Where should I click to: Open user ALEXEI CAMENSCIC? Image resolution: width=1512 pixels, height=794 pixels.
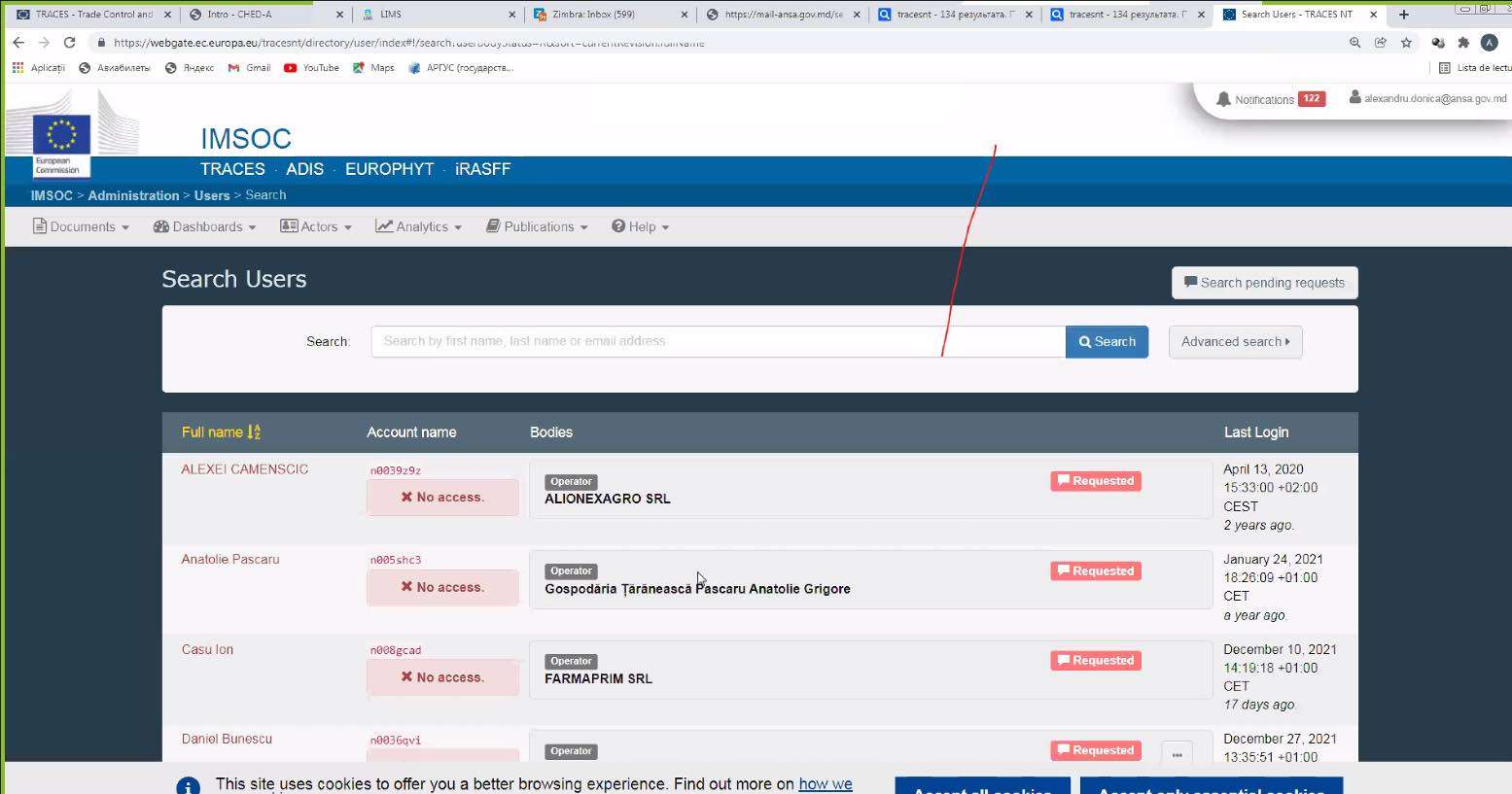[x=244, y=469]
